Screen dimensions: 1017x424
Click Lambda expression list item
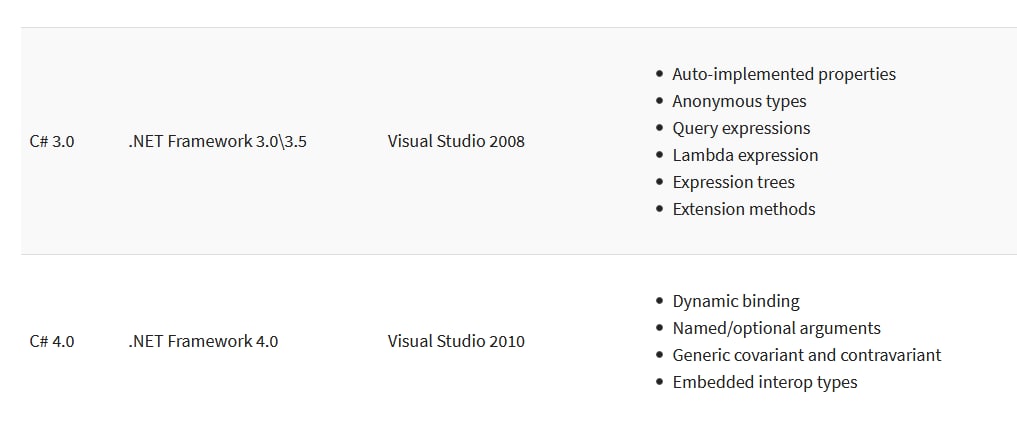point(745,156)
